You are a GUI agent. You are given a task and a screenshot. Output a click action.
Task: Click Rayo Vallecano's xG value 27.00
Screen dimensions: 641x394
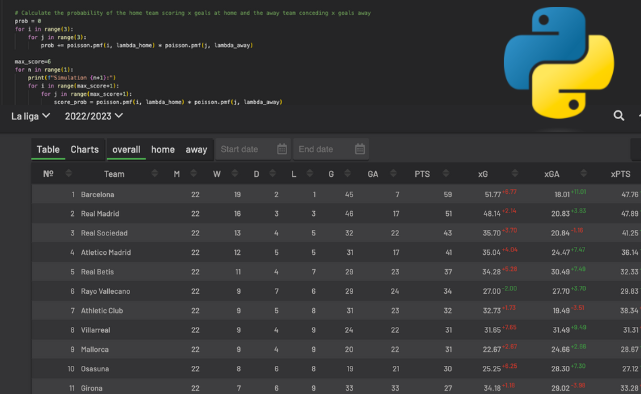[492, 291]
